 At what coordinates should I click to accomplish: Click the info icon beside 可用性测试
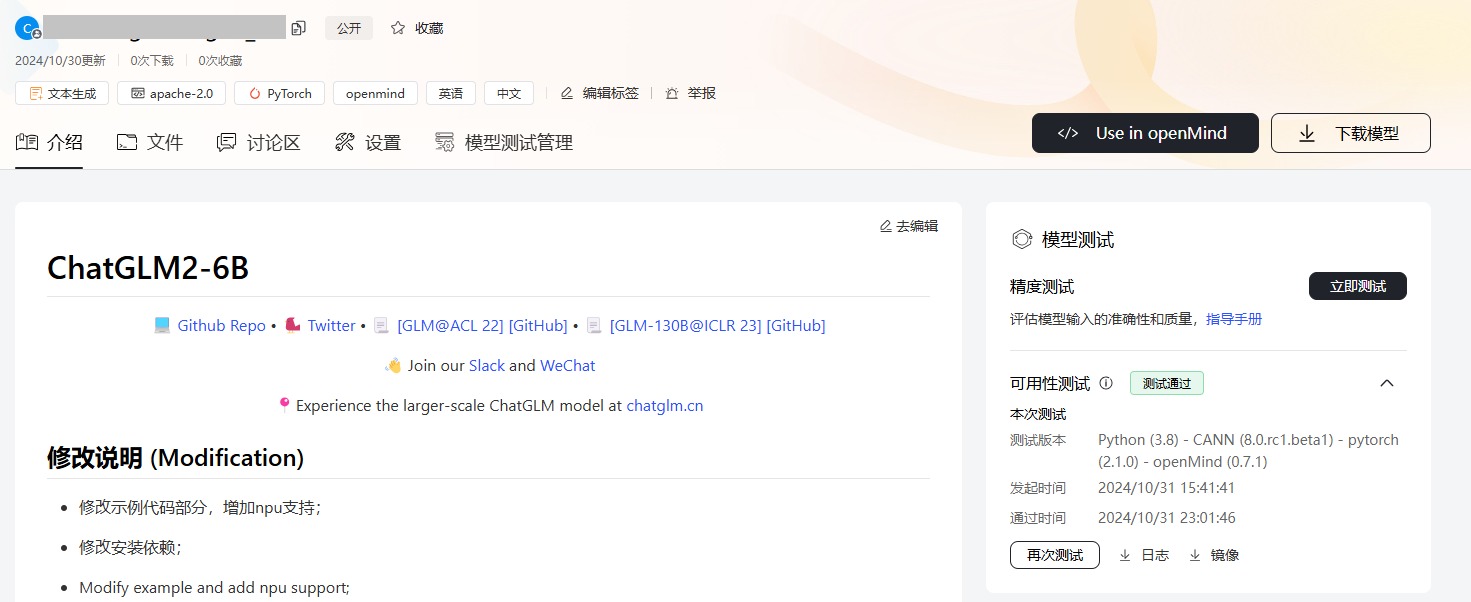[x=1106, y=383]
